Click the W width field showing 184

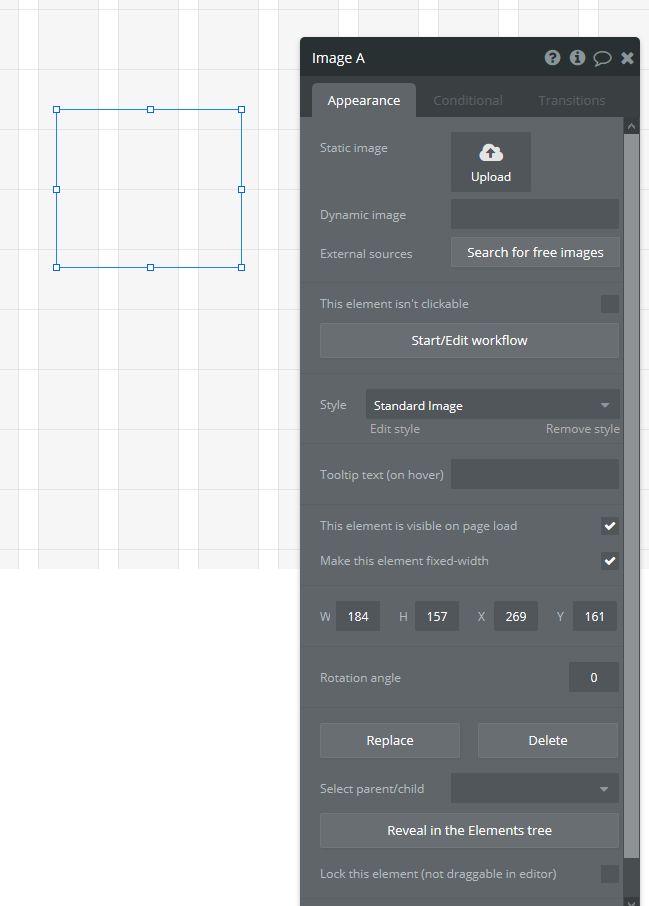pos(358,617)
